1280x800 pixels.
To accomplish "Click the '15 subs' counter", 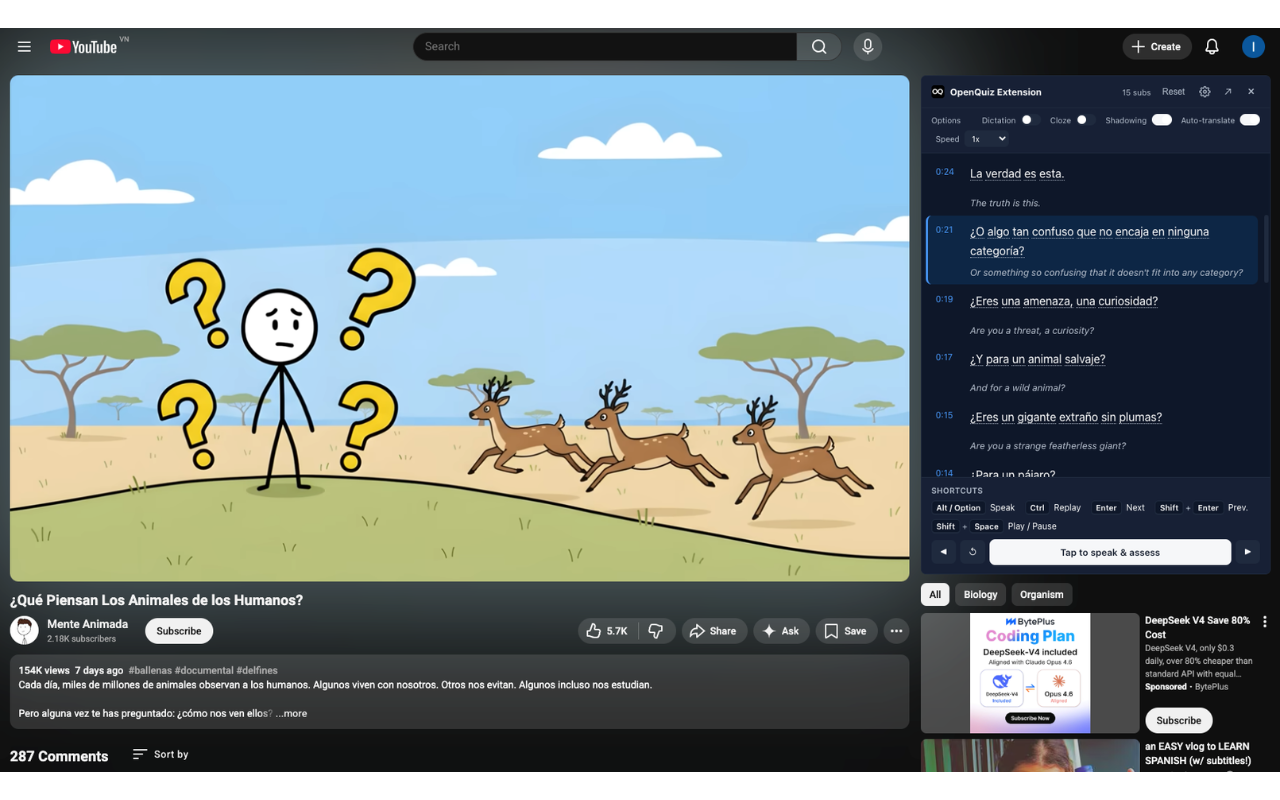I will click(1136, 92).
